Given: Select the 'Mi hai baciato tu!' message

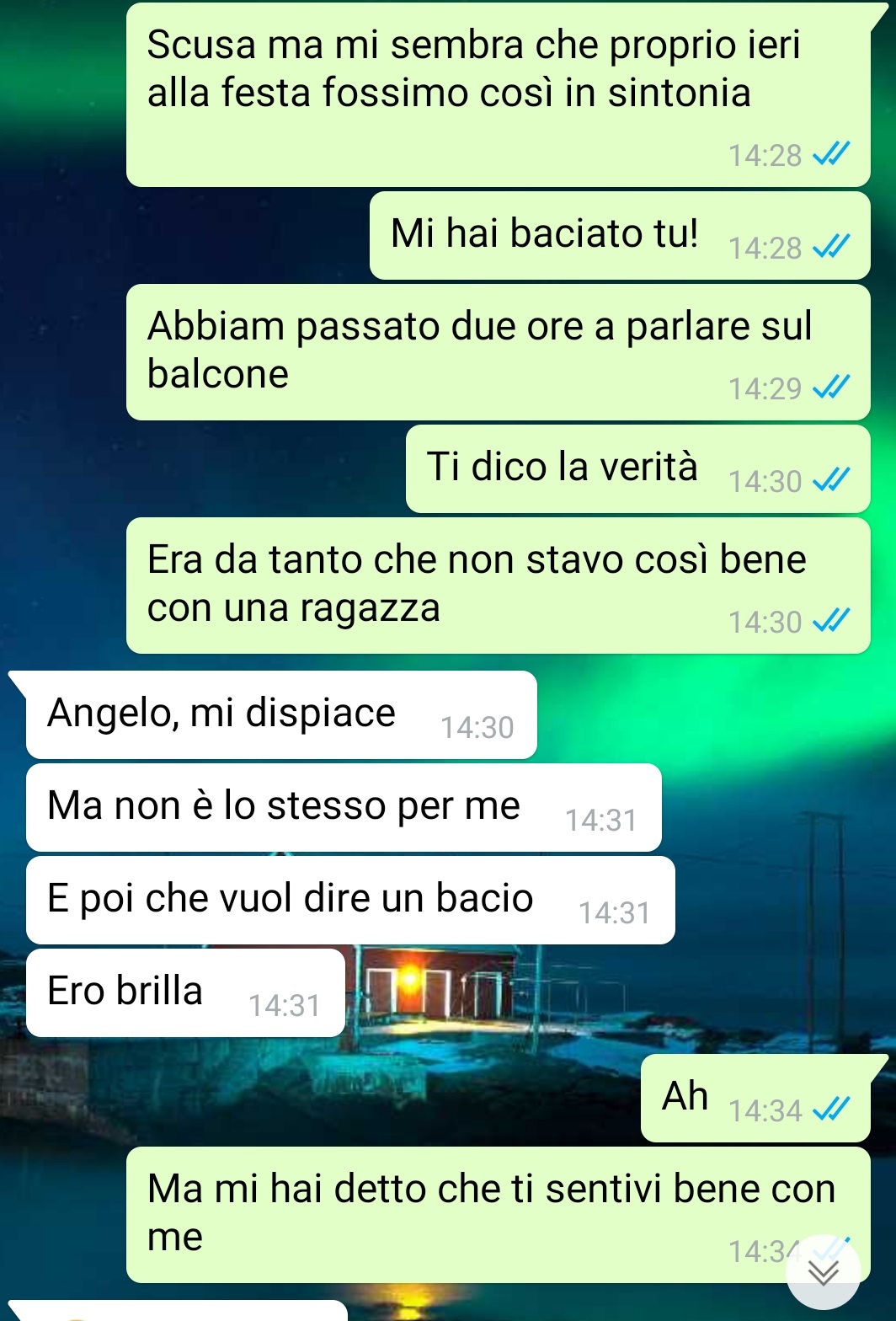Looking at the screenshot, I should 620,235.
